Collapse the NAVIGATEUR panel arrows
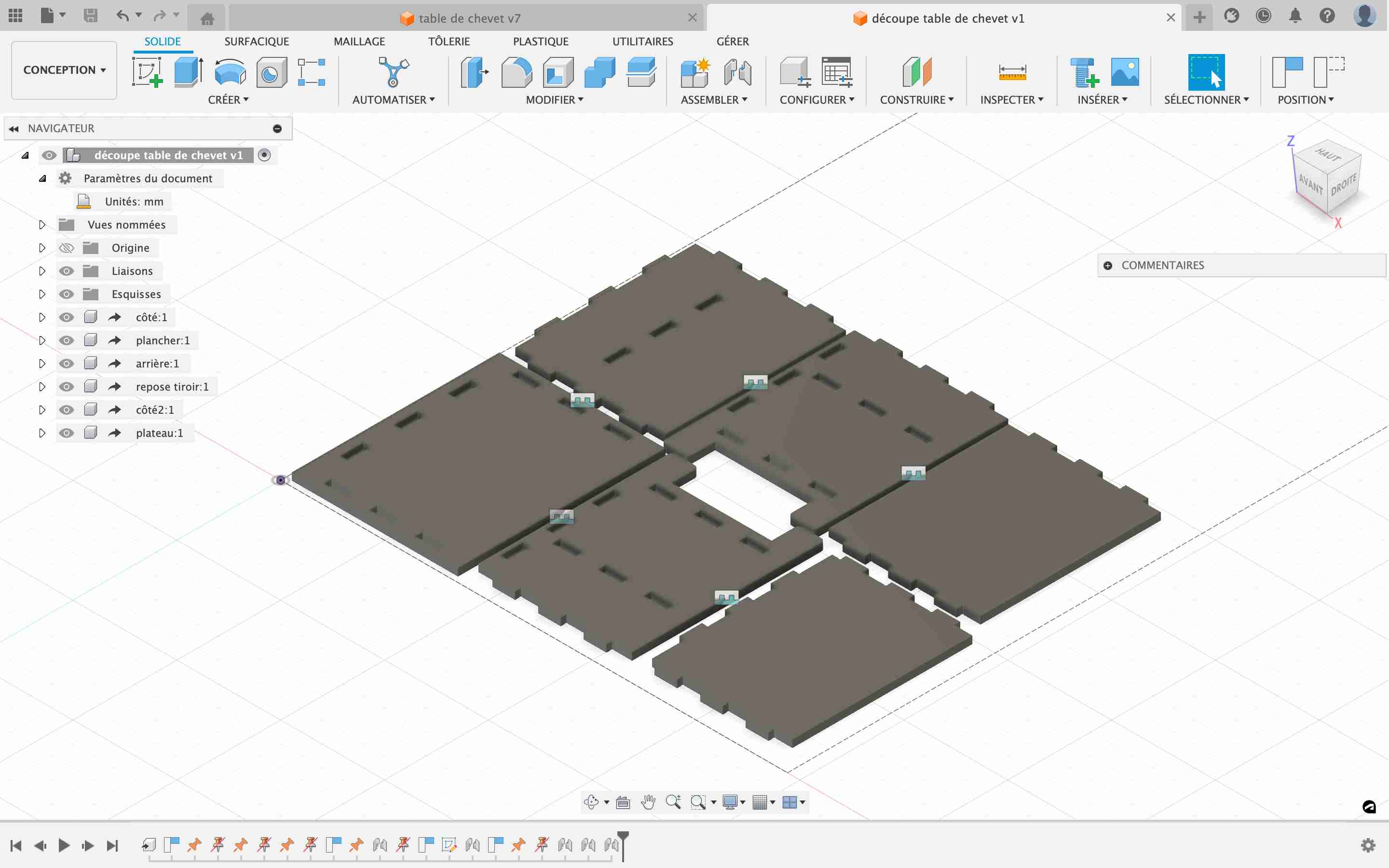 [x=14, y=129]
